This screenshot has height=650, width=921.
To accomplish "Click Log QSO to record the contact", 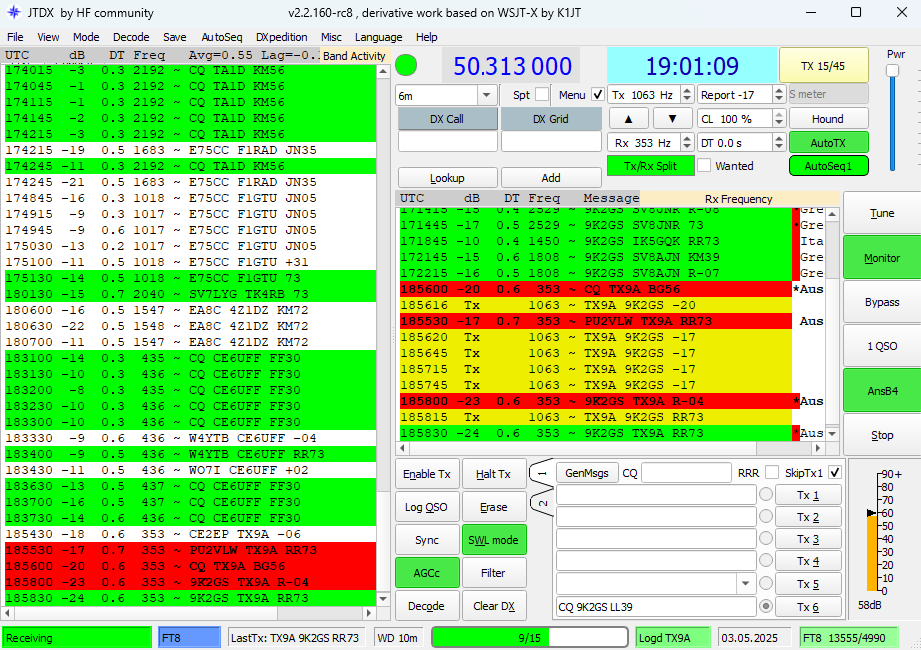I will tap(427, 507).
